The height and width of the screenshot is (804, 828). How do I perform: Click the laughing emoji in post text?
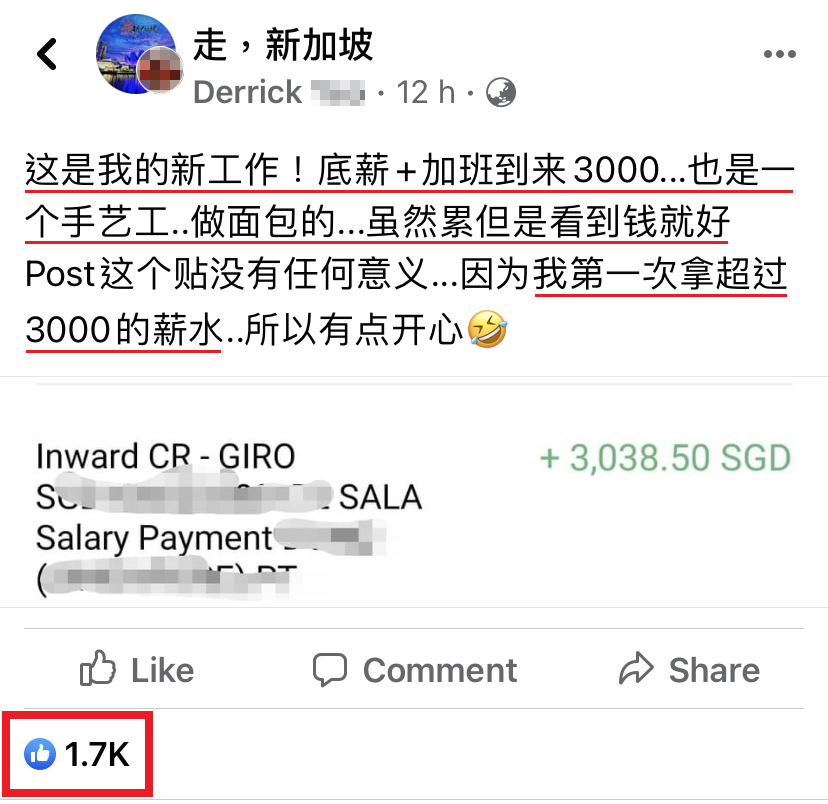pyautogui.click(x=487, y=329)
